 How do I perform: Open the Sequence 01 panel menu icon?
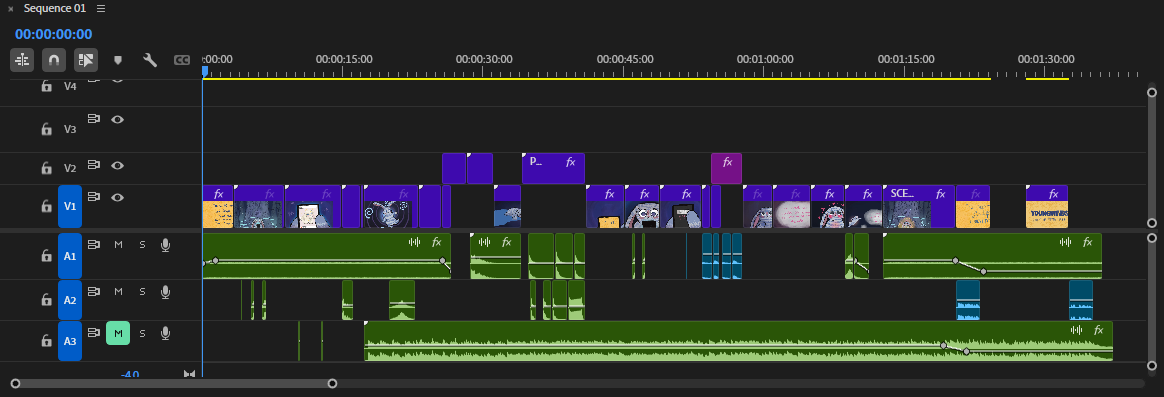pos(101,9)
